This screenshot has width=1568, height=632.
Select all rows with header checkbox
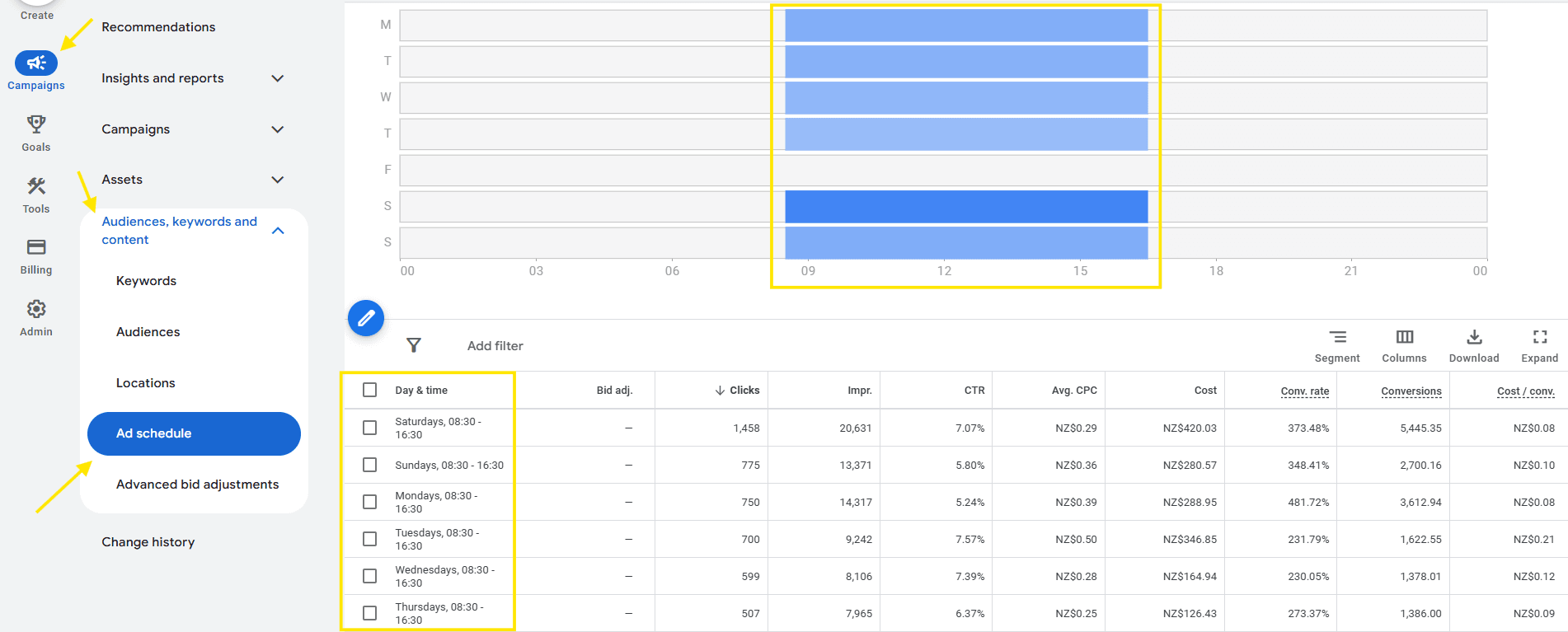(370, 390)
